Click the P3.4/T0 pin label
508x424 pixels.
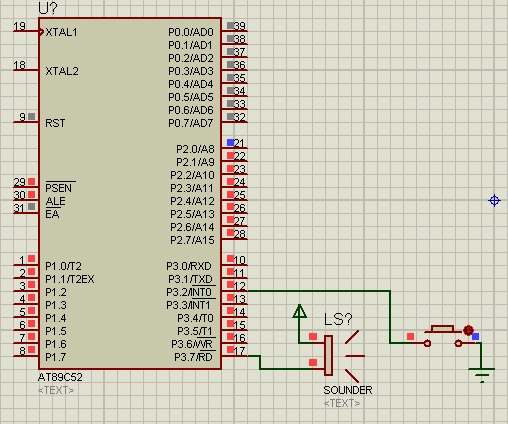[x=195, y=318]
